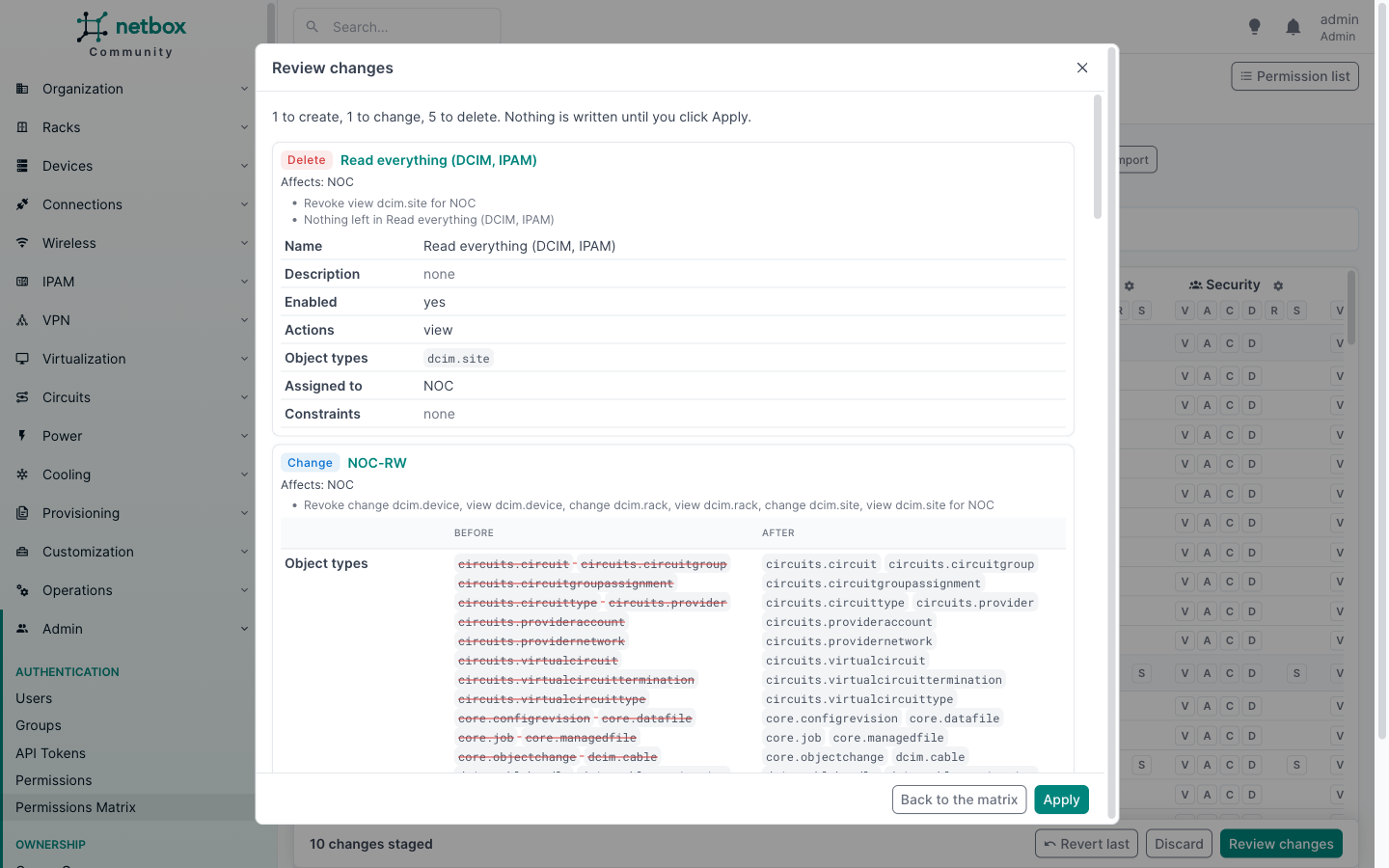Click the Provisioning icon in sidebar
The width and height of the screenshot is (1389, 868).
pos(22,513)
